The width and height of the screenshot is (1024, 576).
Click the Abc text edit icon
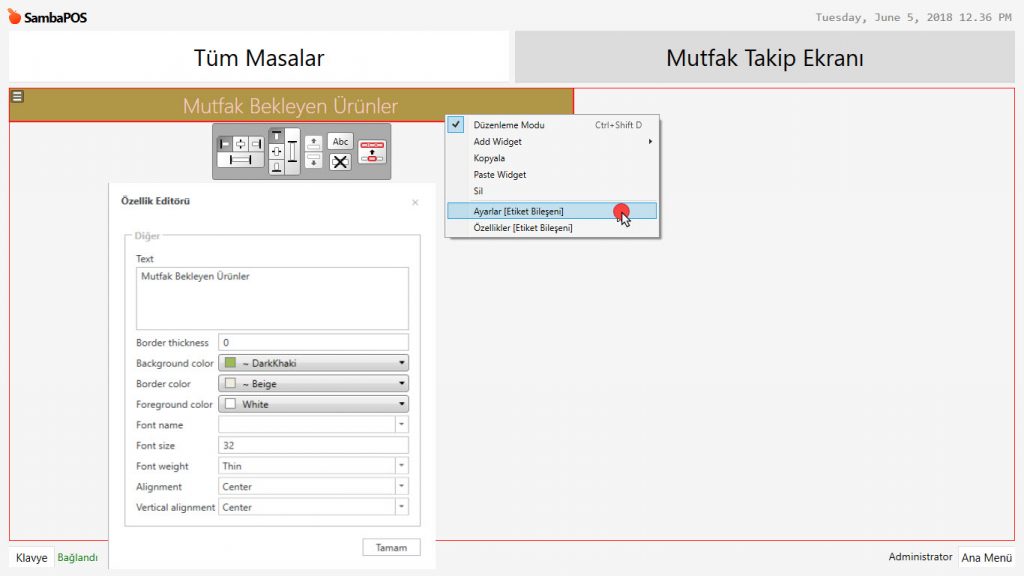point(341,142)
